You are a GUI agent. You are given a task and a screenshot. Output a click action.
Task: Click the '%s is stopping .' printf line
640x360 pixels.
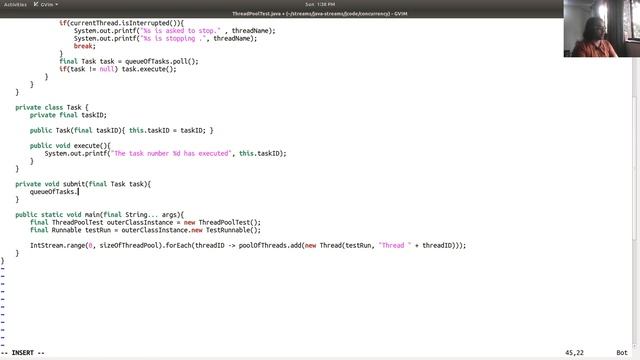(165, 38)
